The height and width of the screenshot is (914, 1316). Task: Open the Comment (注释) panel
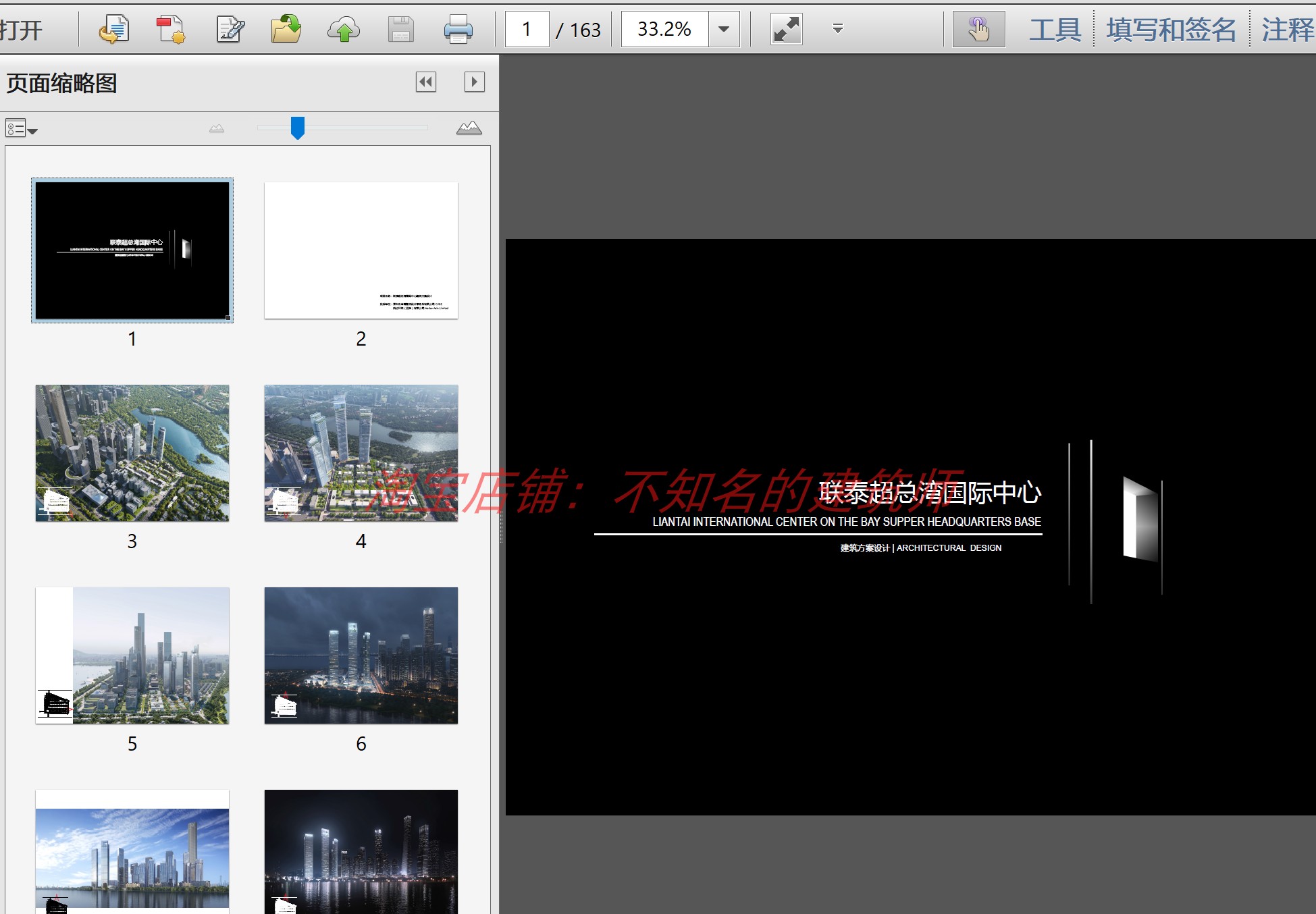pos(1288,30)
